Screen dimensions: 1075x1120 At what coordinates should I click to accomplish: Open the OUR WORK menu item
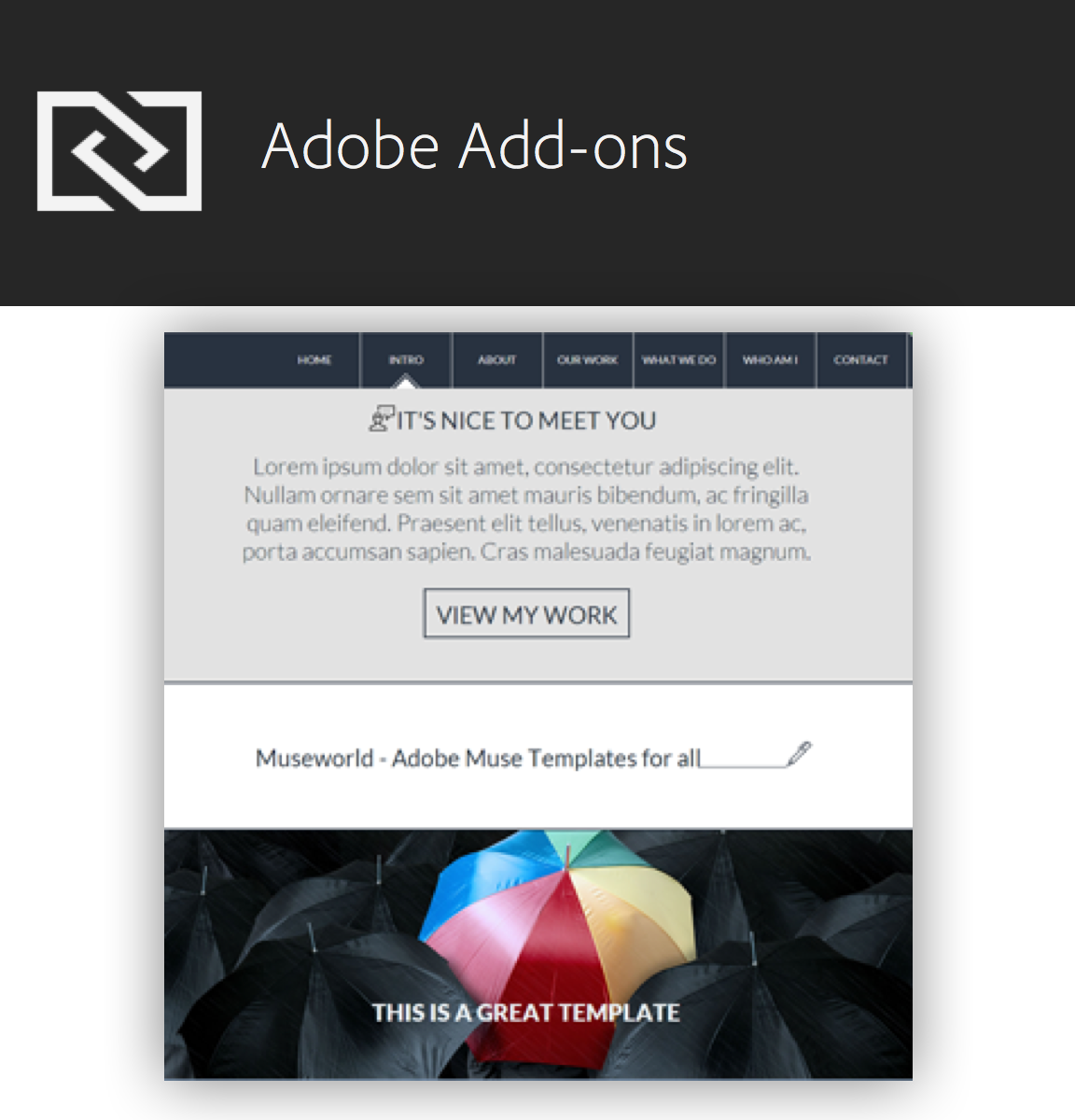click(587, 359)
